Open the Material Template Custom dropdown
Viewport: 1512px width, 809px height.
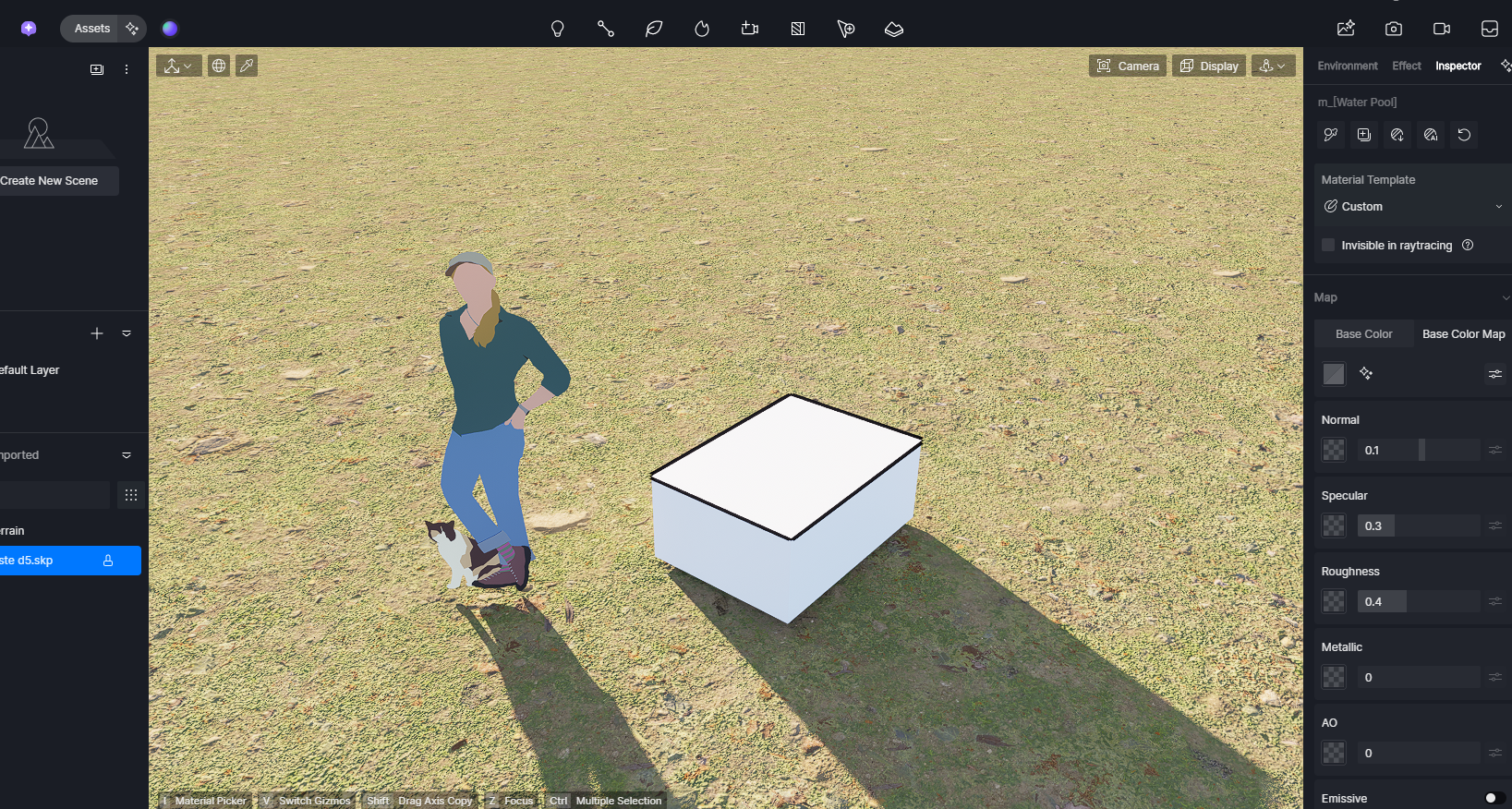[x=1412, y=207]
